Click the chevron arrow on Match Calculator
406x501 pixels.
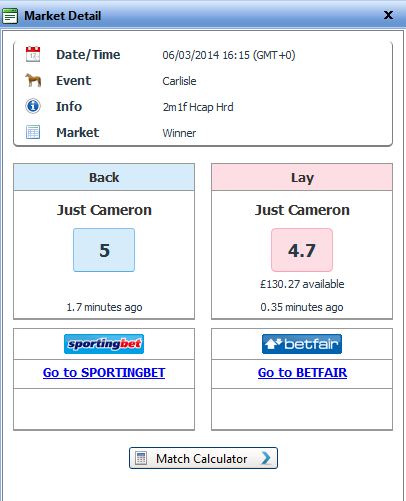[x=266, y=458]
